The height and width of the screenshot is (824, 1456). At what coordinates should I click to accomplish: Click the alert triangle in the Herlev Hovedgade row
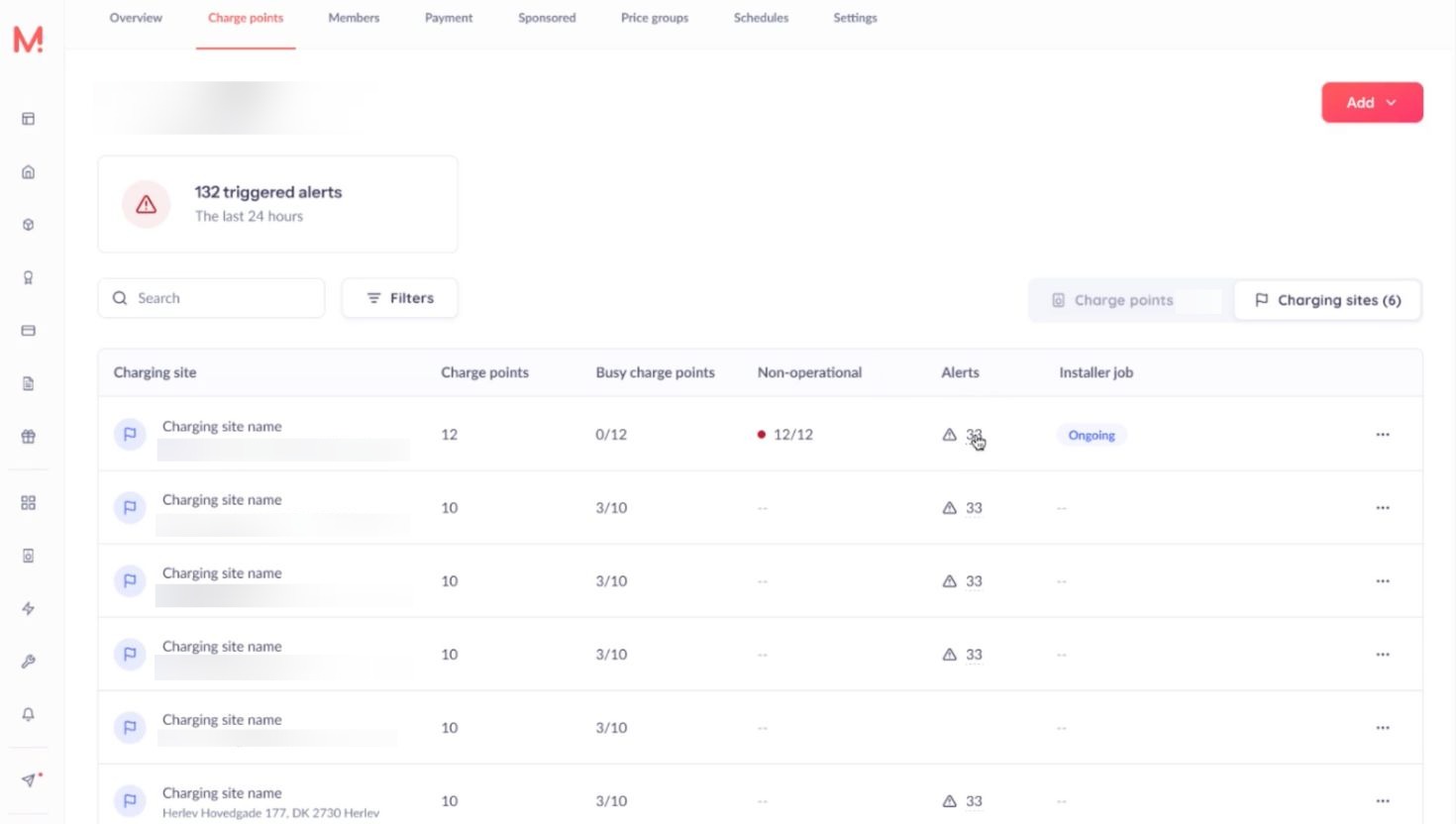coord(949,801)
